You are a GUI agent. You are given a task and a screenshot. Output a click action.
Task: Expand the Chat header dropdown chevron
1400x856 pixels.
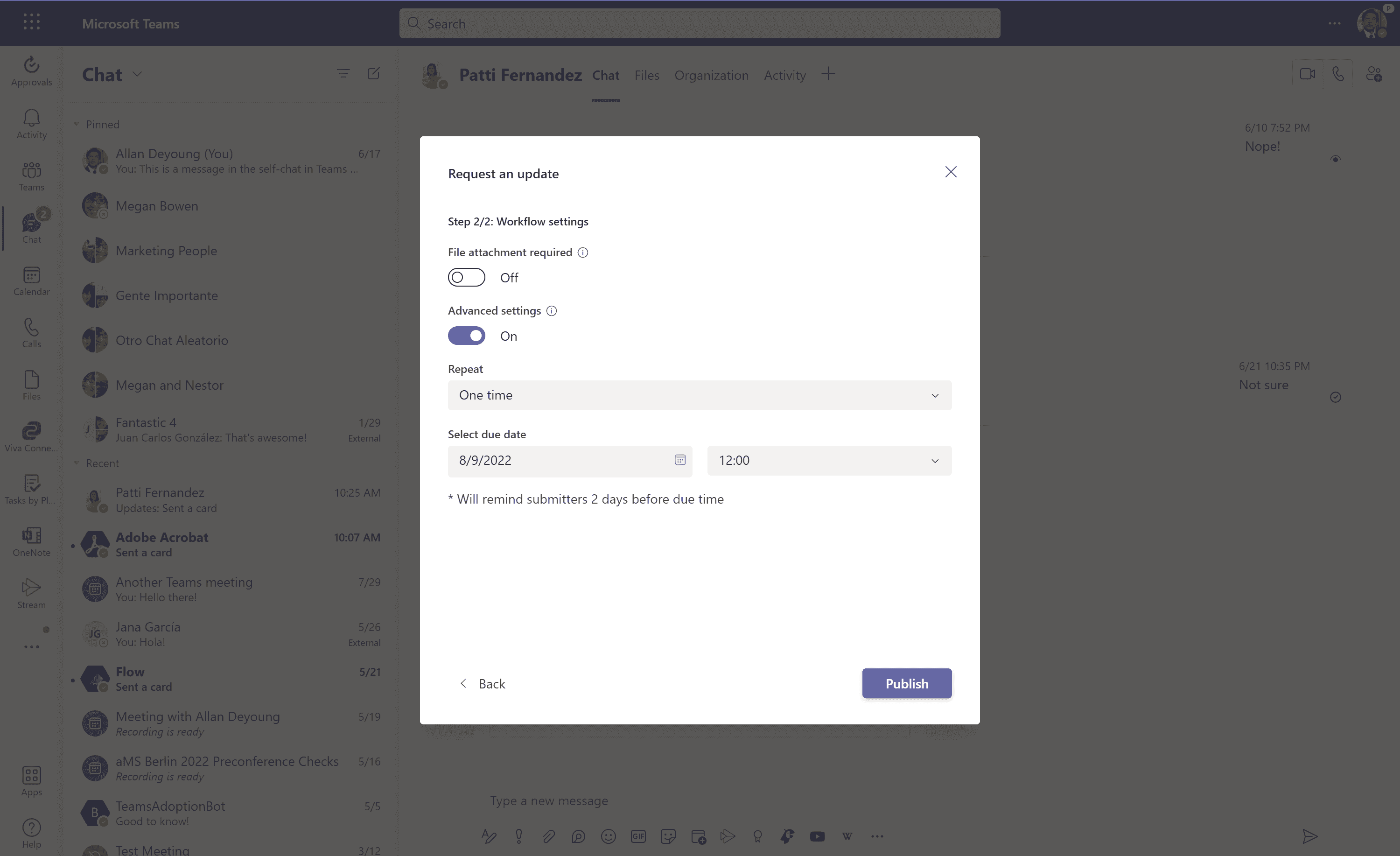click(137, 74)
